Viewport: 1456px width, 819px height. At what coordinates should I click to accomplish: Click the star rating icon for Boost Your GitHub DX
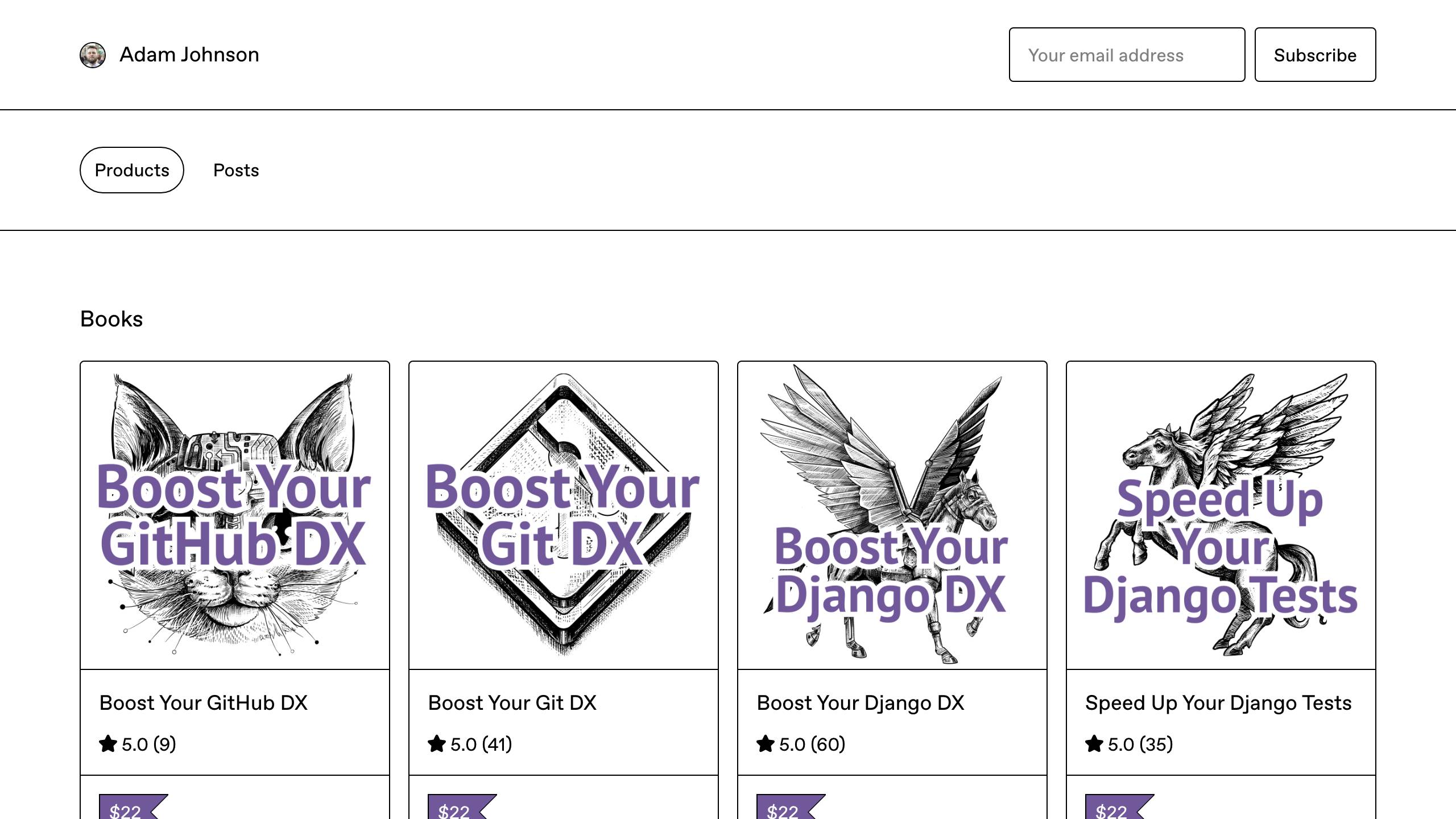coord(108,744)
